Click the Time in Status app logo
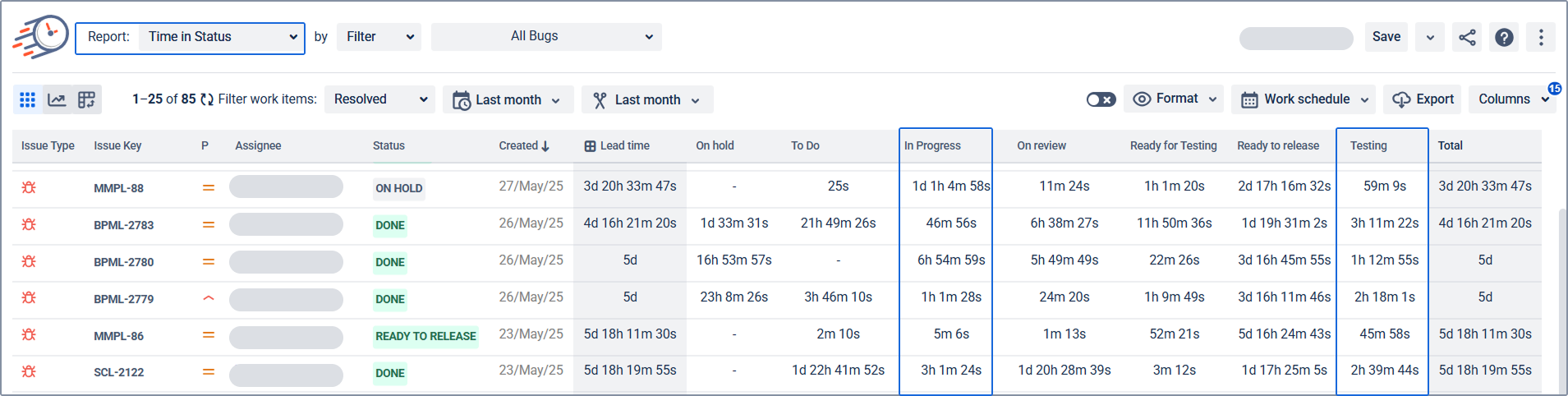 [x=40, y=37]
